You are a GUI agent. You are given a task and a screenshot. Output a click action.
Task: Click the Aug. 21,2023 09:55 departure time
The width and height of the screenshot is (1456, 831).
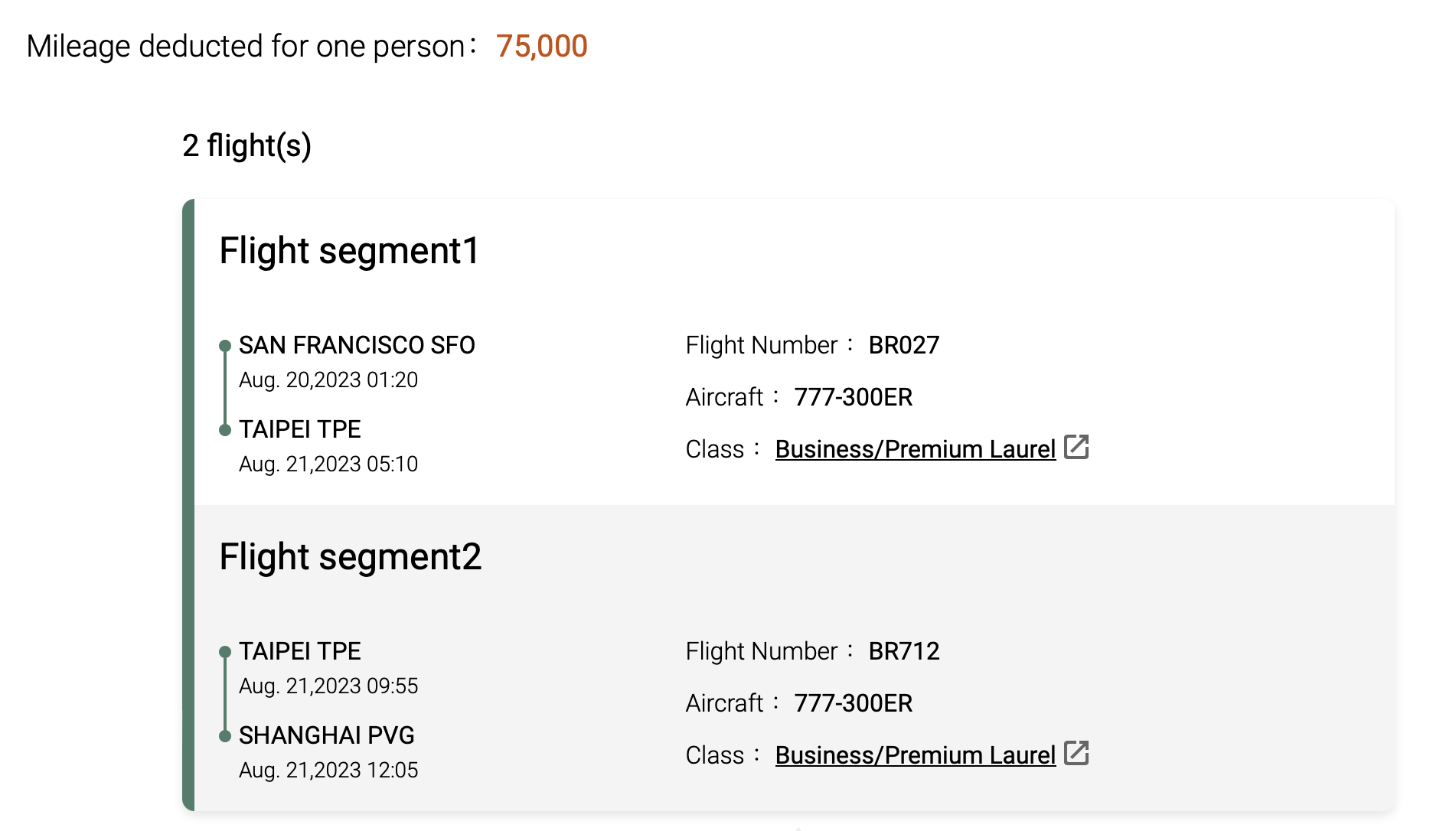coord(328,686)
